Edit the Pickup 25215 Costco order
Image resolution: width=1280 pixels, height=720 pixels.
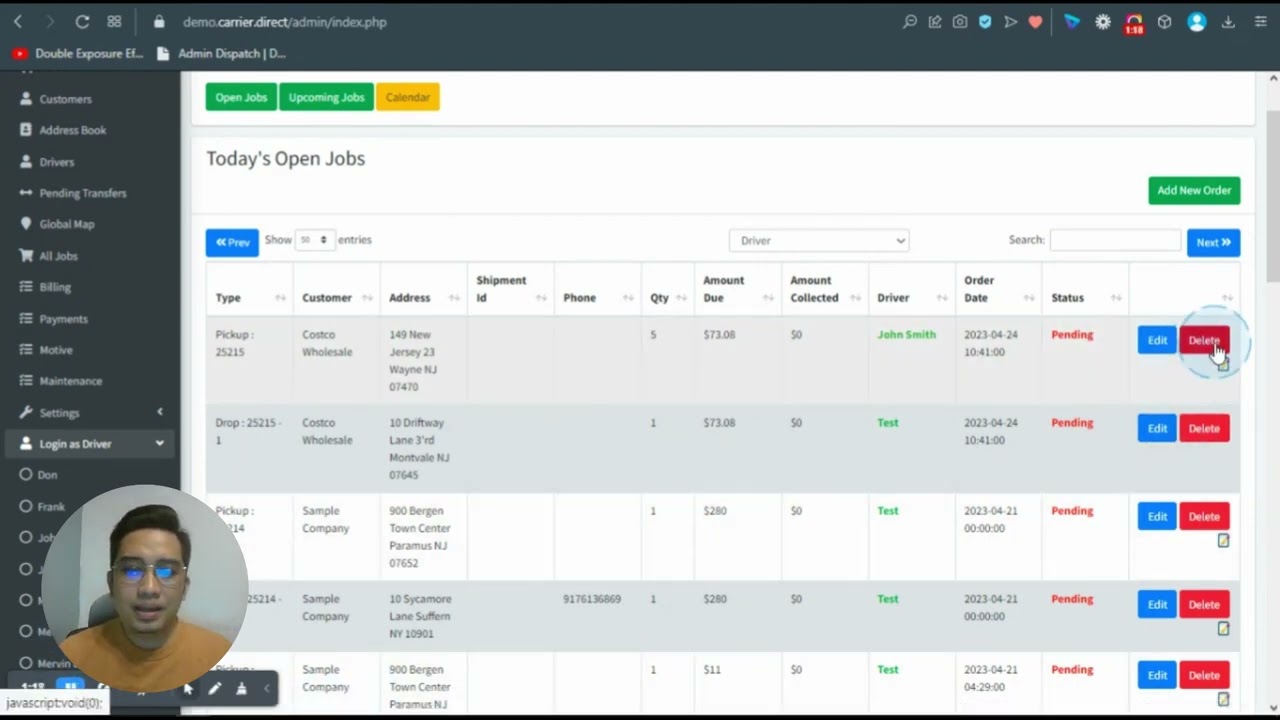pos(1157,340)
